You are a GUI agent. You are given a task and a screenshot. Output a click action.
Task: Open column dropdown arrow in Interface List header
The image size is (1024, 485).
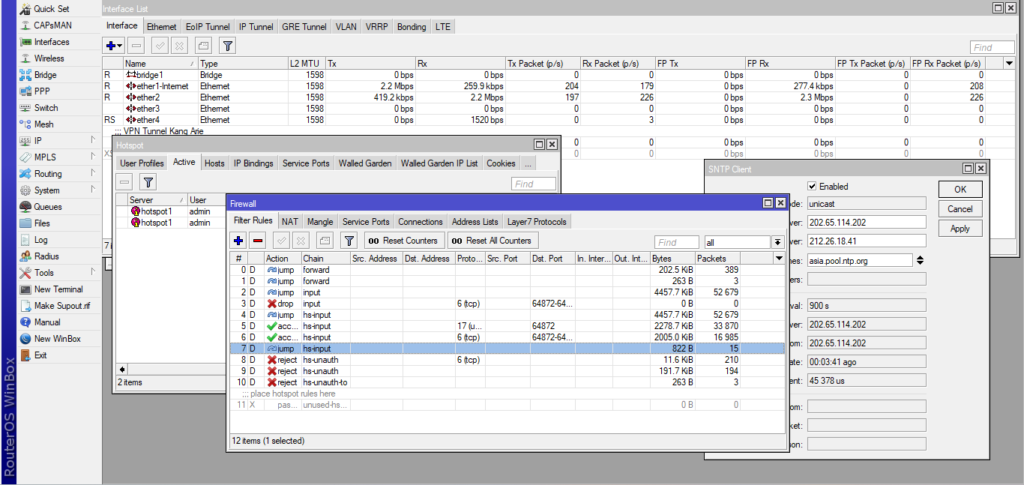coord(1010,63)
